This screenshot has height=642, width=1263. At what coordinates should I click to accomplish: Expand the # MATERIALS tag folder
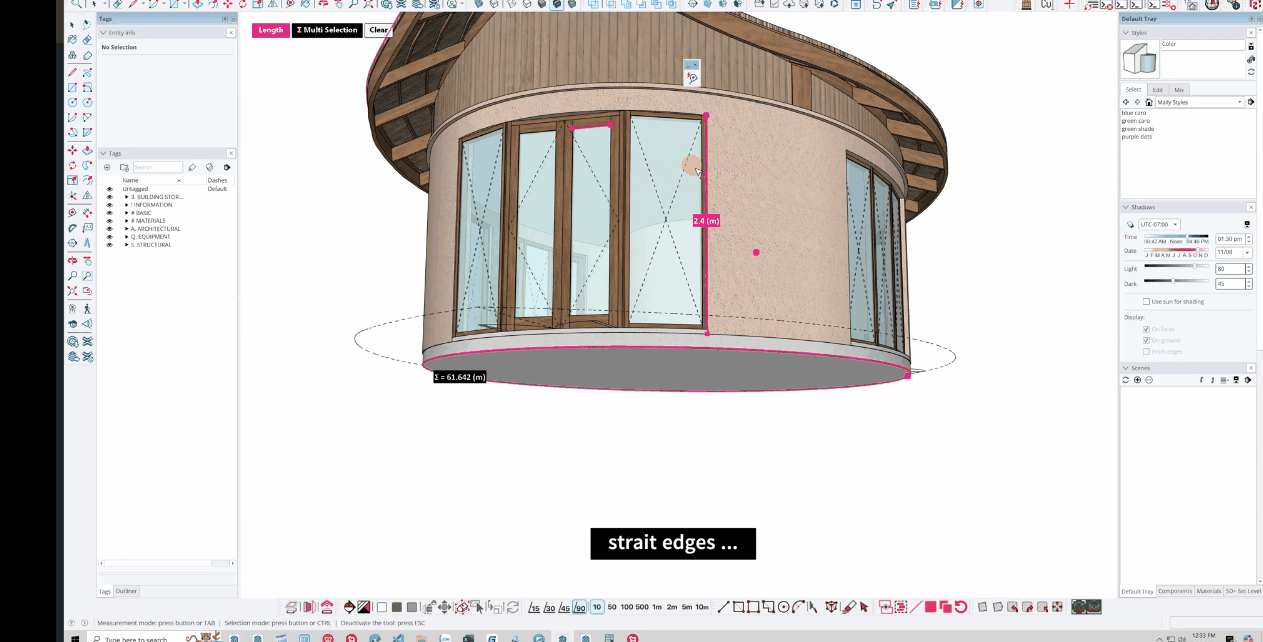point(127,221)
